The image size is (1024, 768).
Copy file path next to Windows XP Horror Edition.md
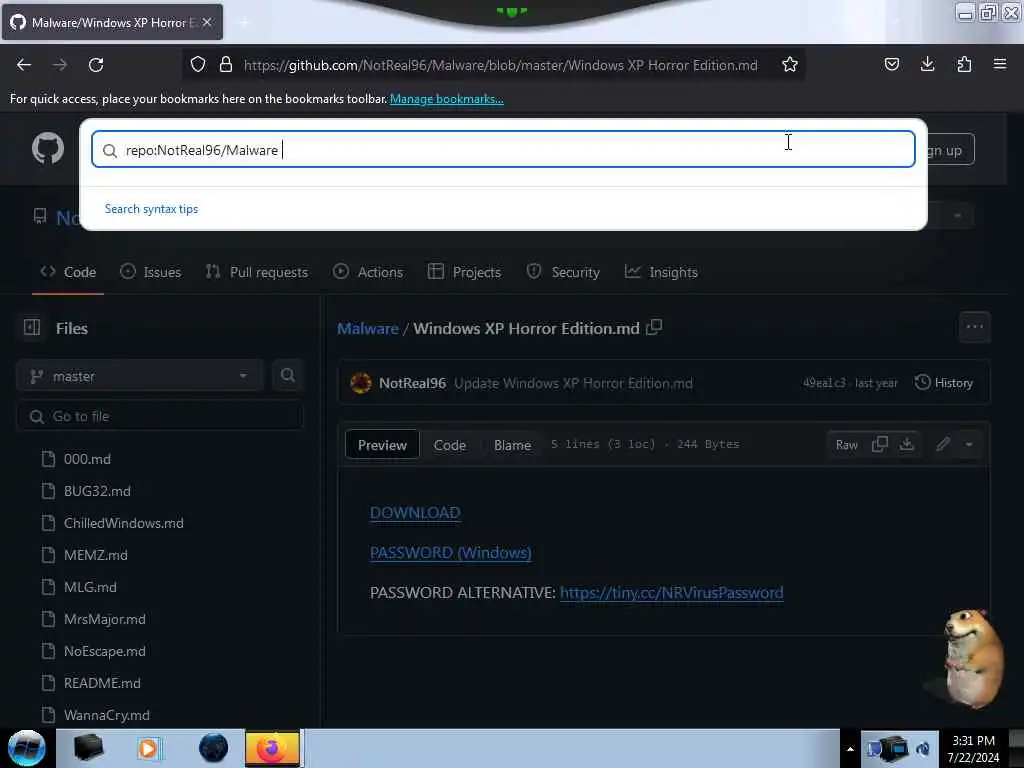(654, 327)
